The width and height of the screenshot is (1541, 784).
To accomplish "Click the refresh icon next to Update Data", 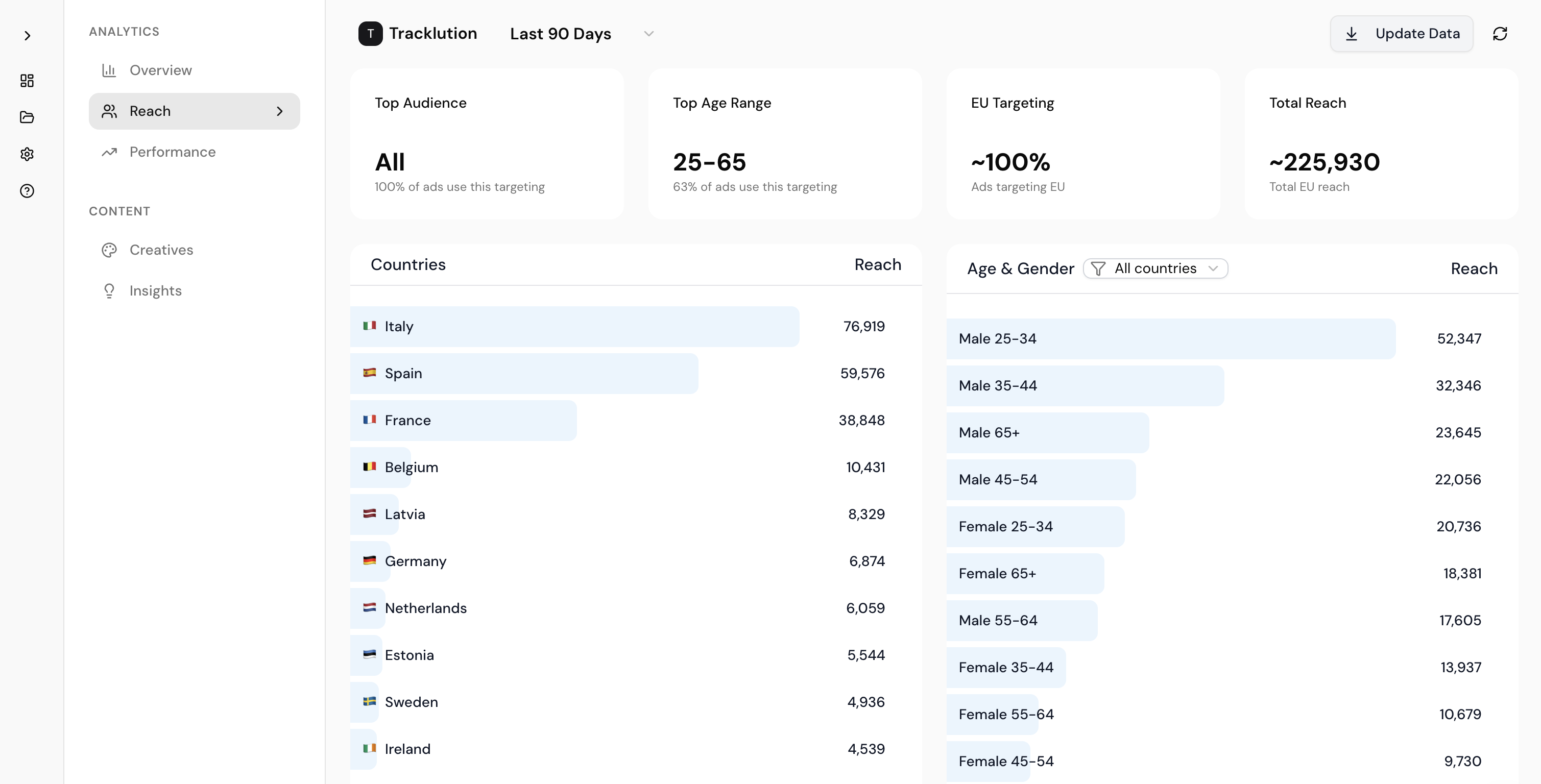I will 1501,34.
